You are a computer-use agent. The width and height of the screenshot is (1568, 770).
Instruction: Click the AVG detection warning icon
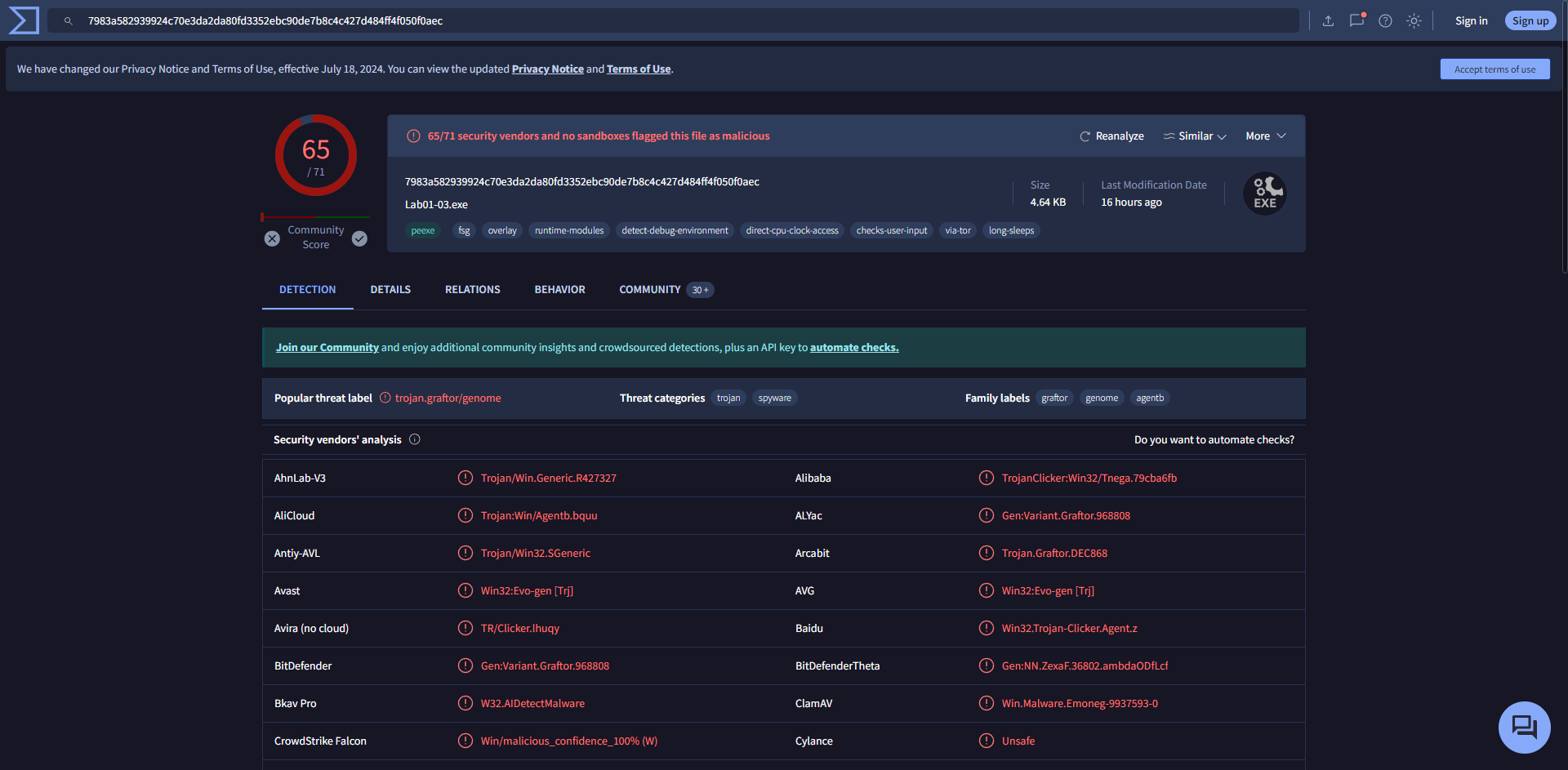pyautogui.click(x=987, y=590)
